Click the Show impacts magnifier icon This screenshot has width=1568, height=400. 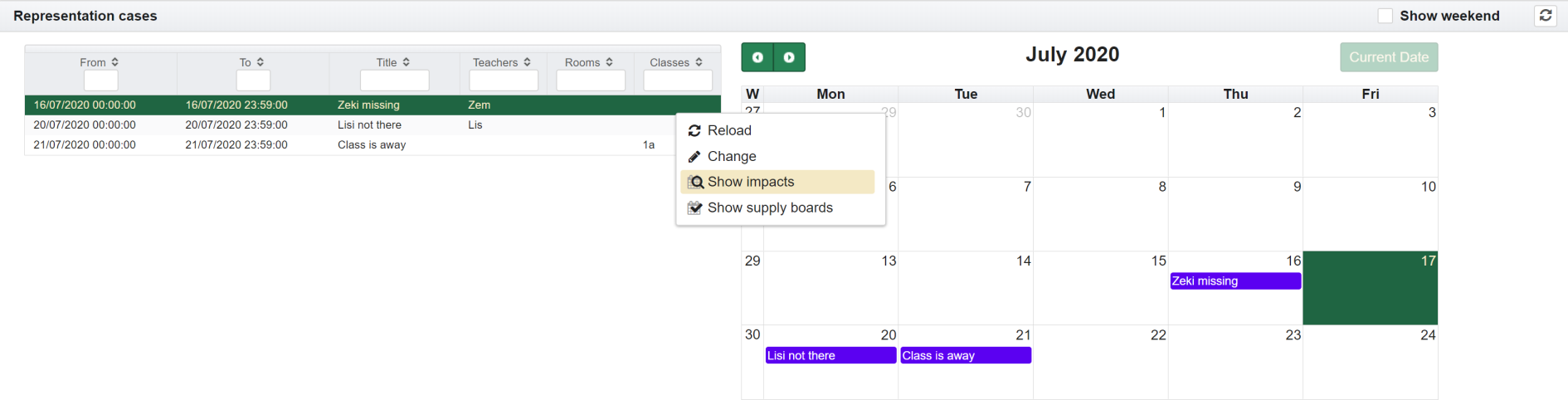(696, 183)
